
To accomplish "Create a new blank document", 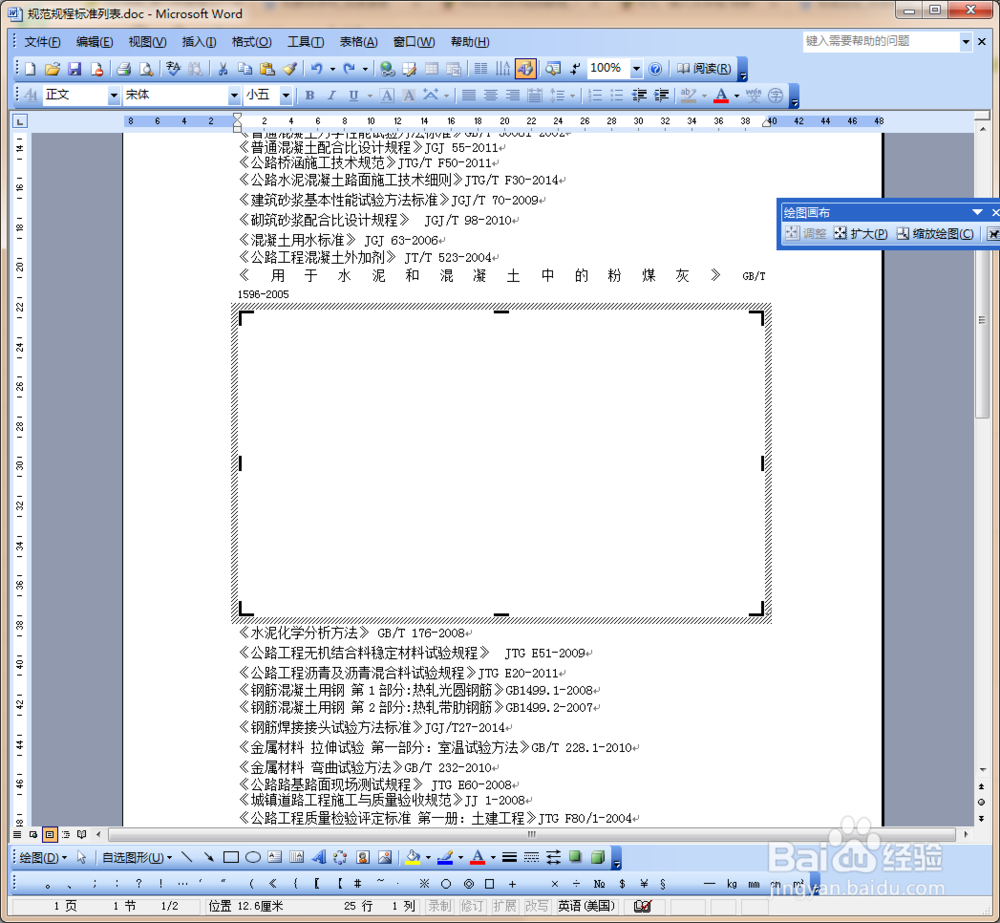I will [28, 68].
